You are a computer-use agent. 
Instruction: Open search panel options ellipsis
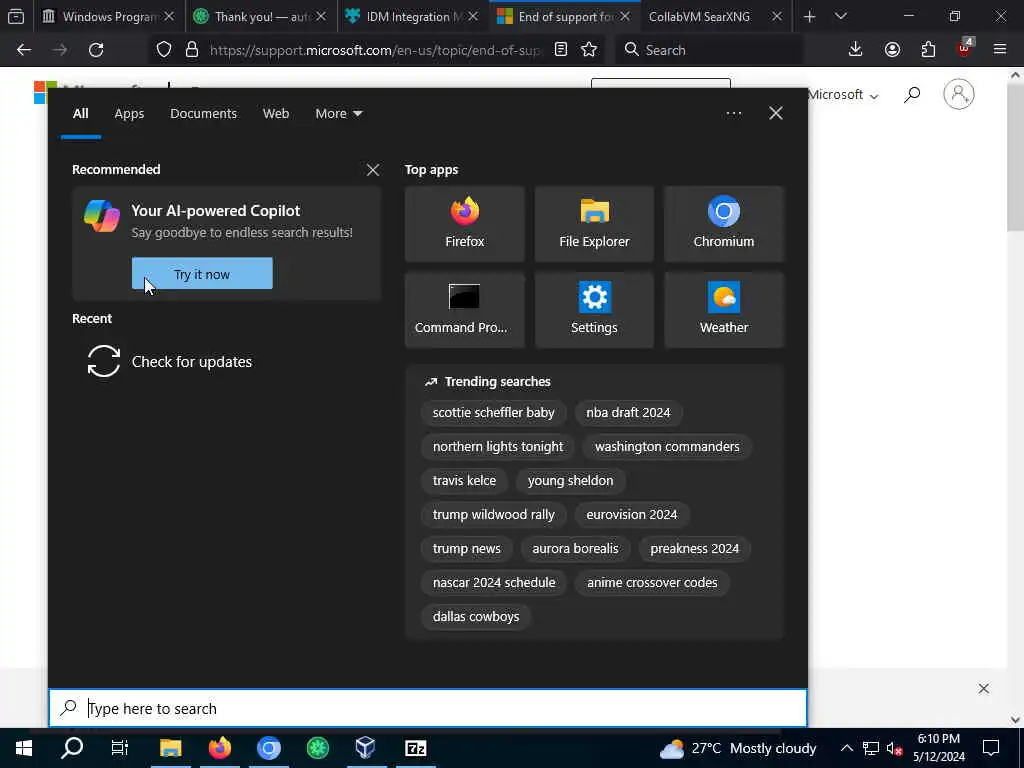[733, 114]
